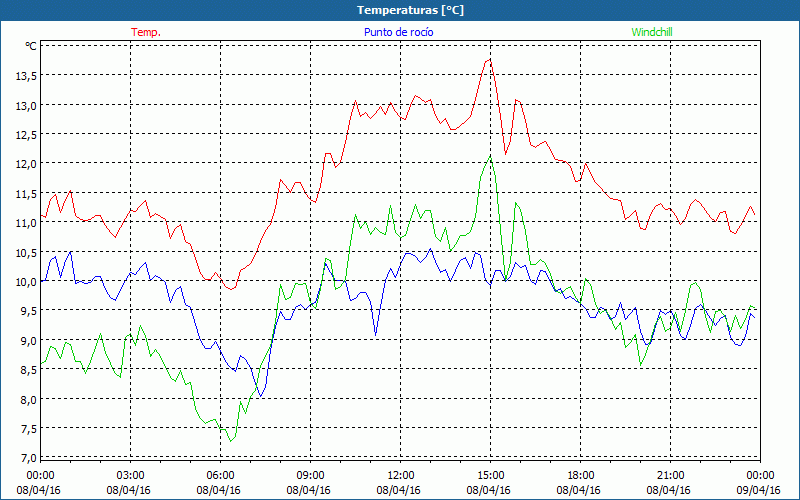
Task: Click the blue dew point dip near 11:00
Action: click(x=376, y=335)
